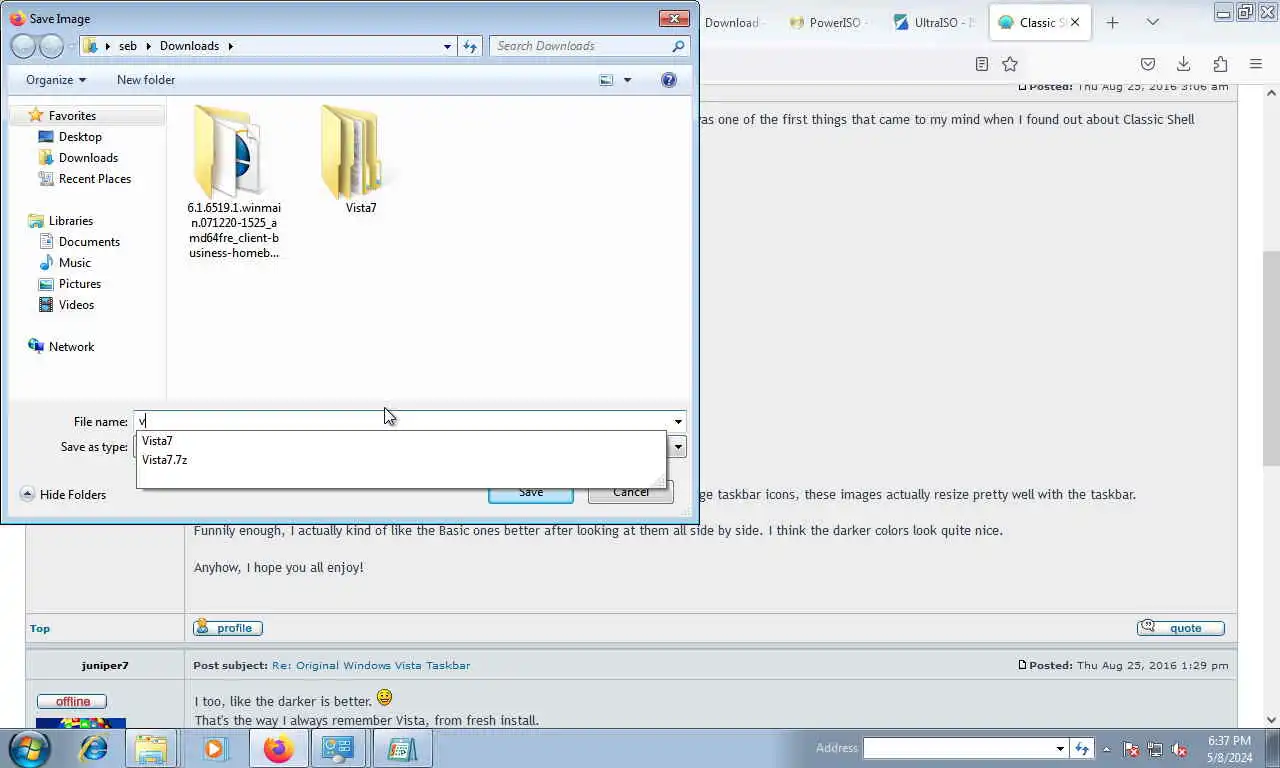Image resolution: width=1280 pixels, height=768 pixels.
Task: Click the first post's profile button
Action: coord(228,628)
